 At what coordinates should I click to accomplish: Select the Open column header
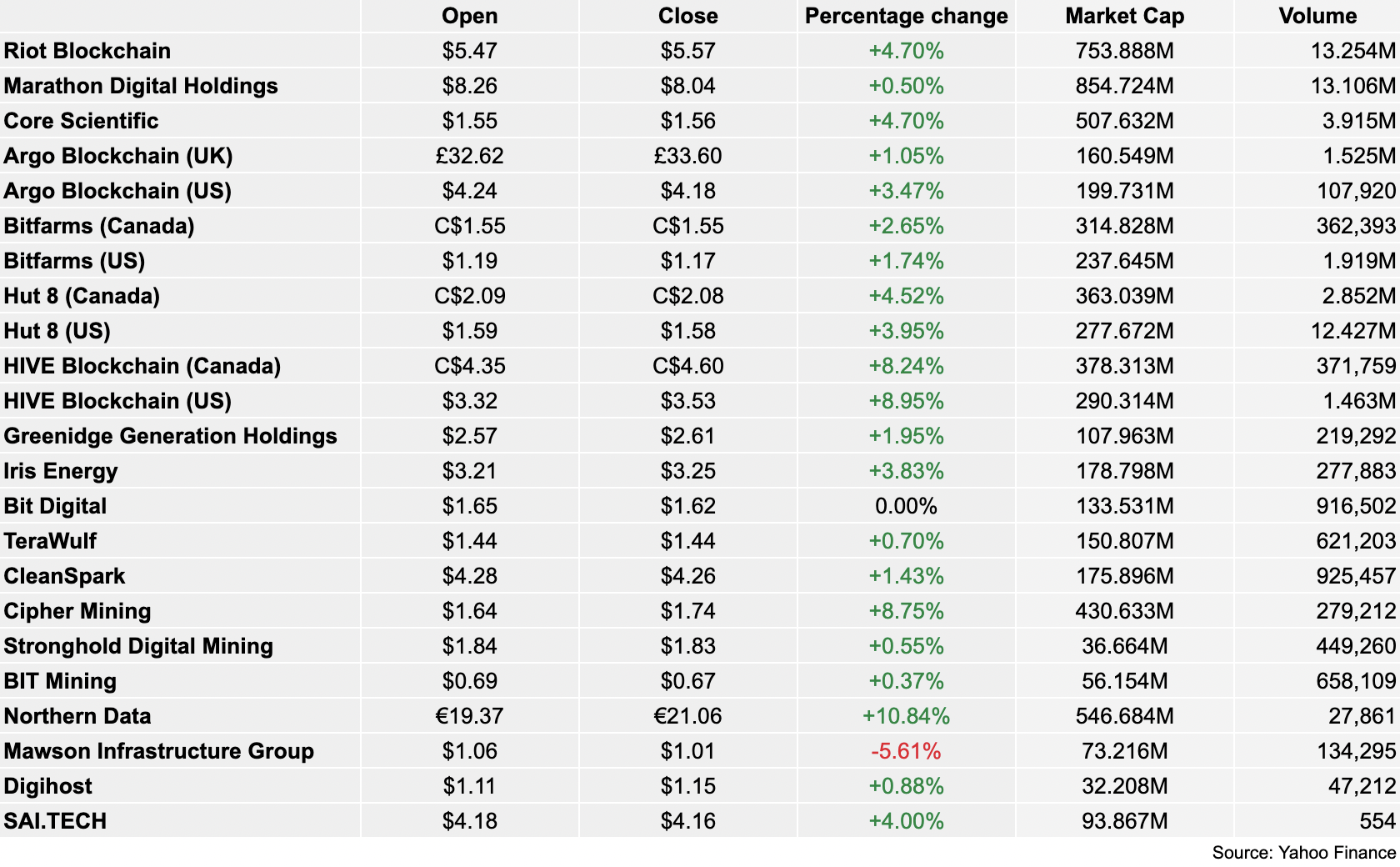click(x=469, y=16)
